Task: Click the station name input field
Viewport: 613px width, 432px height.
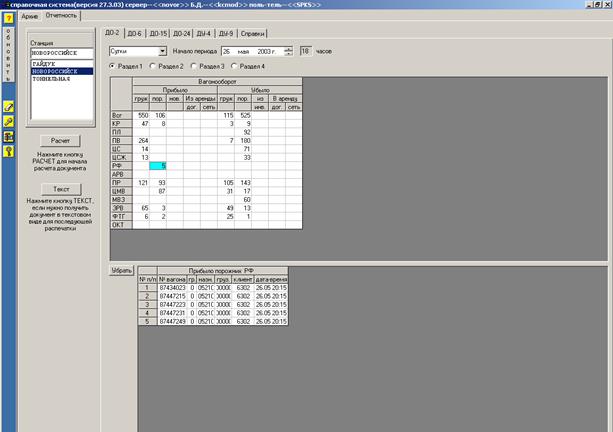Action: click(x=62, y=53)
